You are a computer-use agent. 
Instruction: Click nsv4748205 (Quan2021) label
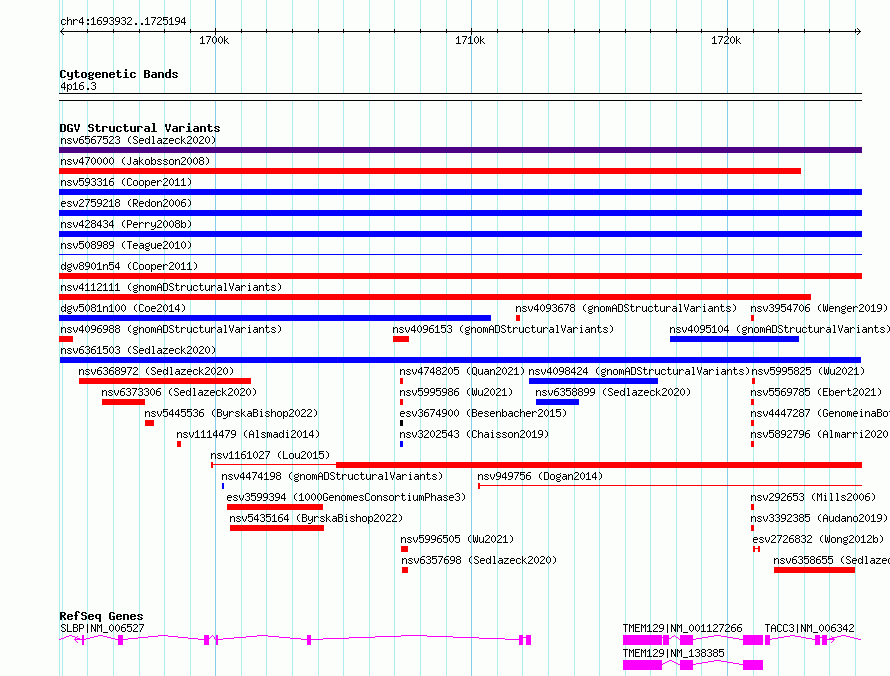(x=462, y=371)
